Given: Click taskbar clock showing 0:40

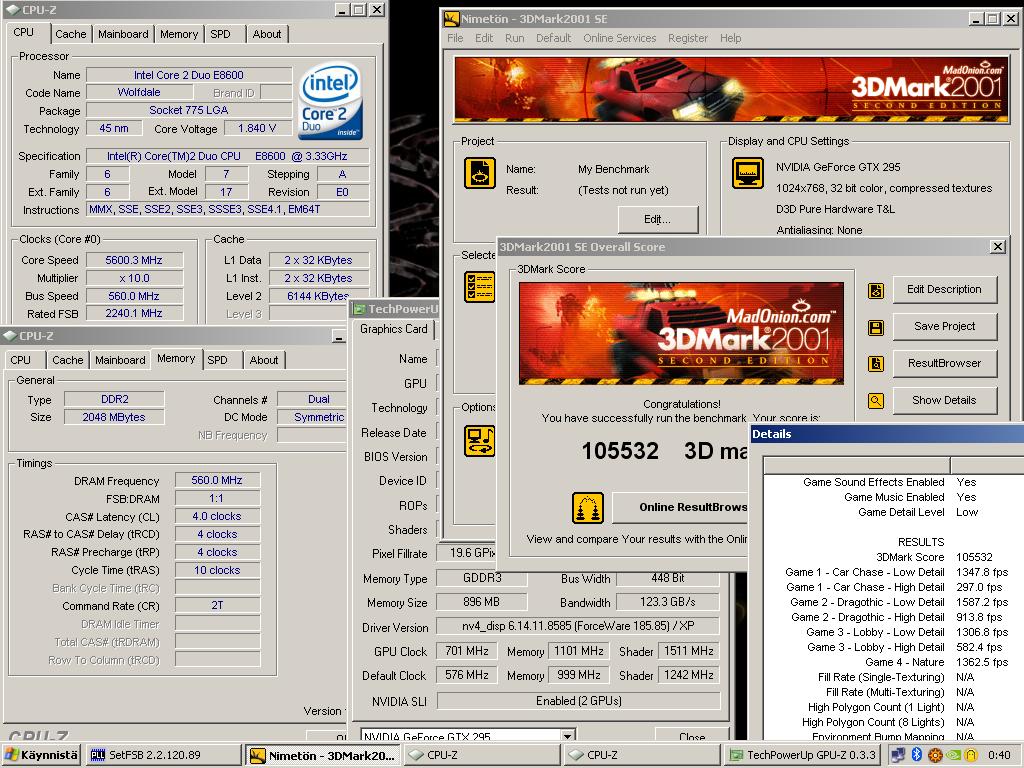Looking at the screenshot, I should pyautogui.click(x=999, y=754).
